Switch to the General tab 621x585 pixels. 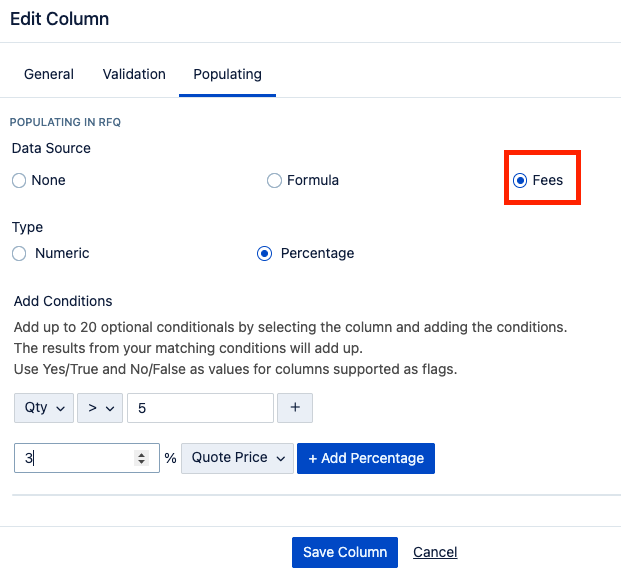click(x=49, y=74)
